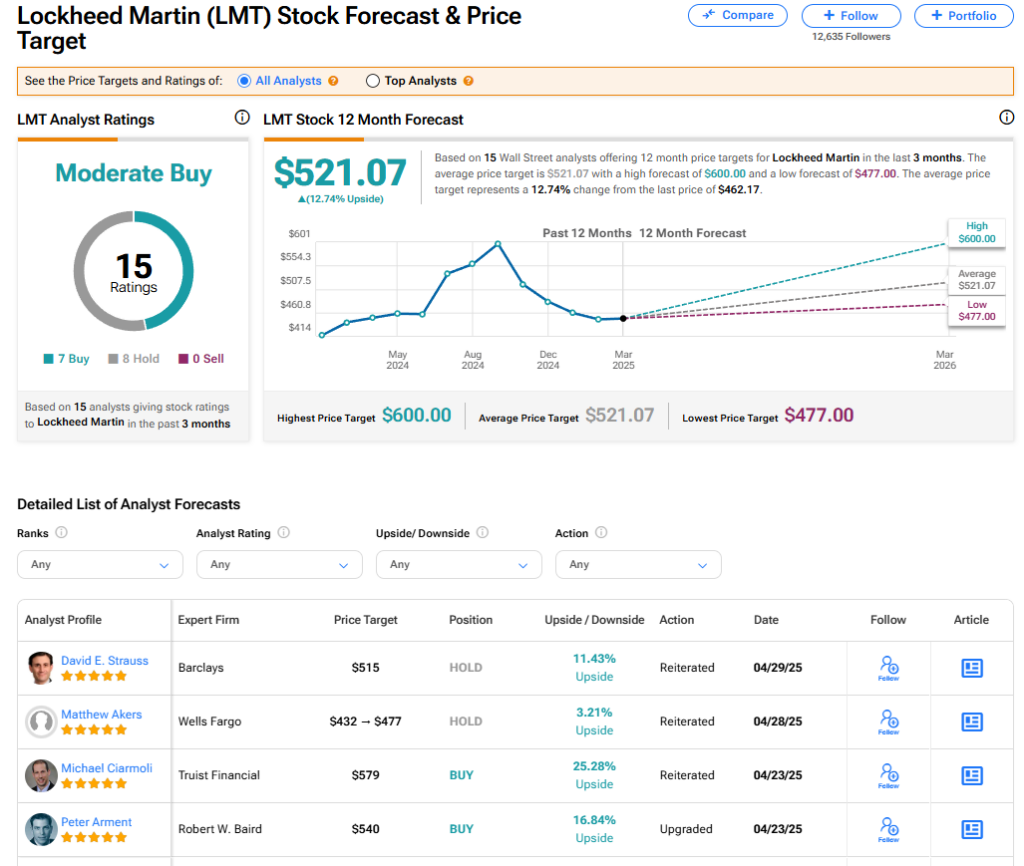Click the Upside/Downside info icon
The image size is (1024, 866).
click(483, 532)
